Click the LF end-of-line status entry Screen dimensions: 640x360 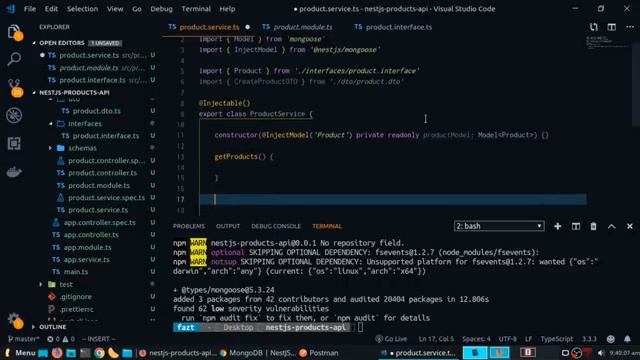pyautogui.click(x=528, y=339)
